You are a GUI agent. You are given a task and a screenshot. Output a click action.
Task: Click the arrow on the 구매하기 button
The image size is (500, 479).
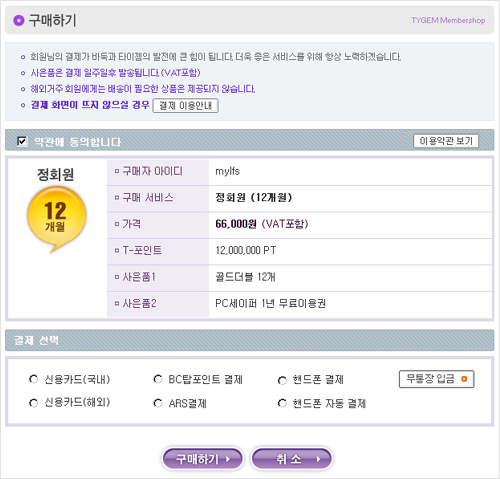[228, 459]
